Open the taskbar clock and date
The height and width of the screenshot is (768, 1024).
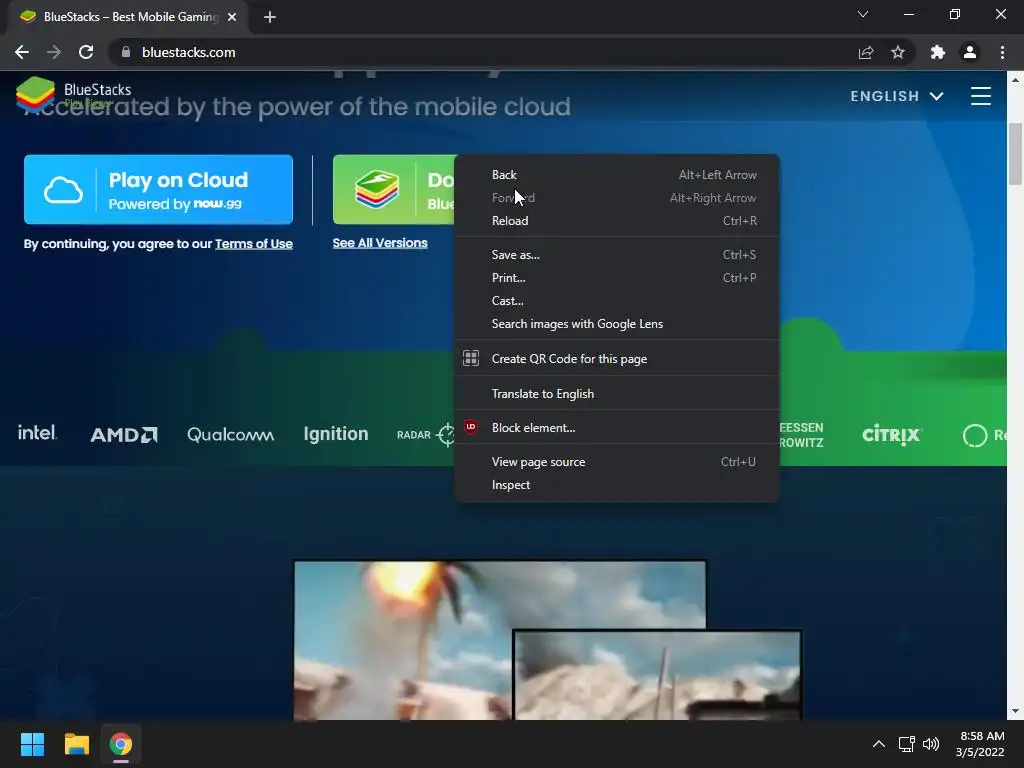click(x=980, y=744)
